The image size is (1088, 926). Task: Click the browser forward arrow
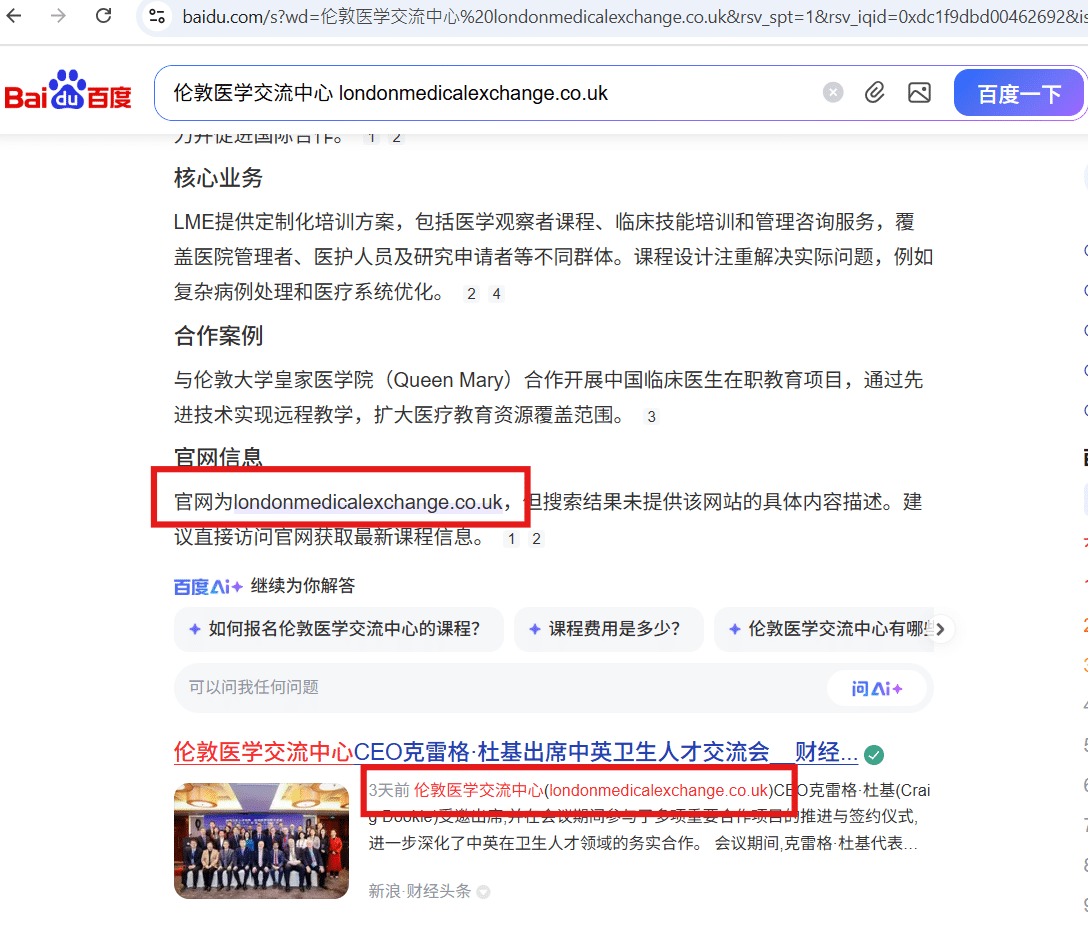[58, 15]
